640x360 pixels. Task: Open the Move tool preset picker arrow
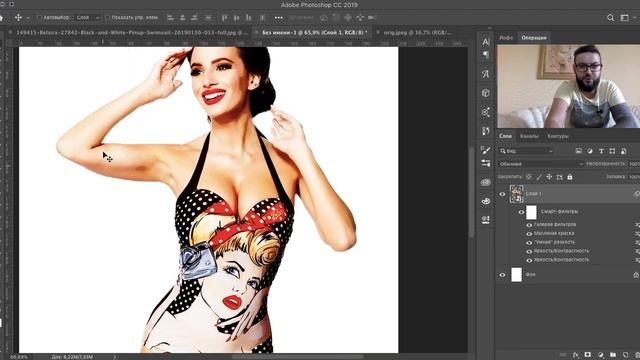pyautogui.click(x=28, y=18)
